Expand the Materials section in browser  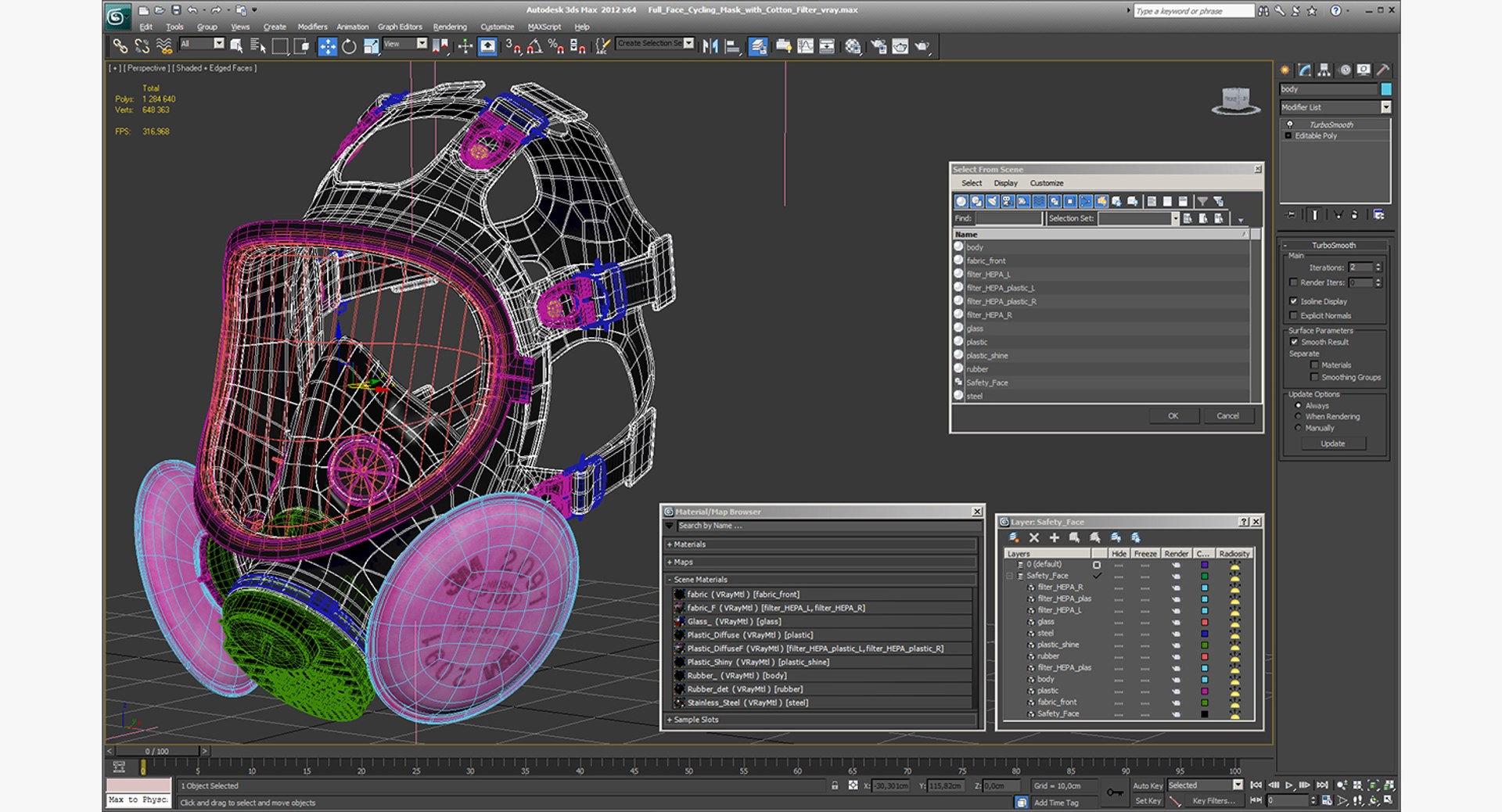coord(689,544)
